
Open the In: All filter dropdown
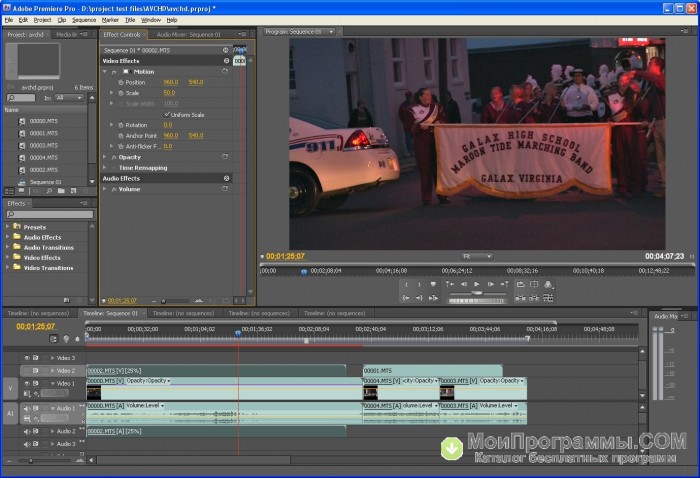pos(69,98)
